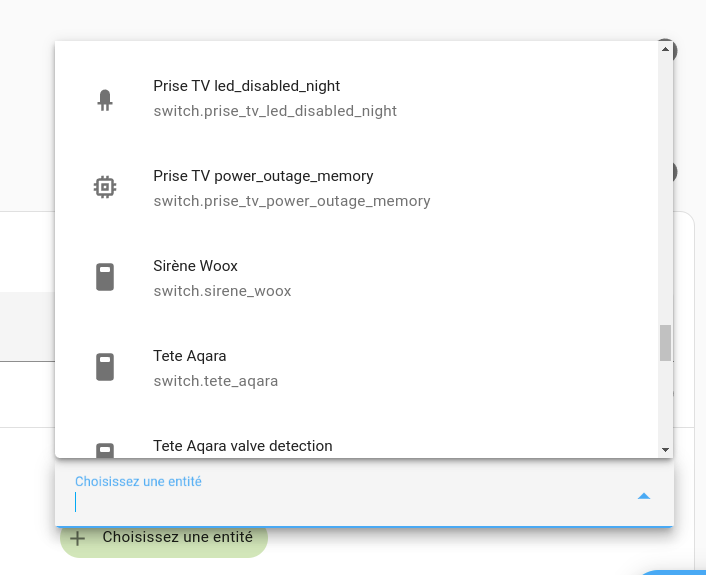Pick the Sirène Woox entry
Viewport: 706px width, 575px height.
[x=357, y=278]
